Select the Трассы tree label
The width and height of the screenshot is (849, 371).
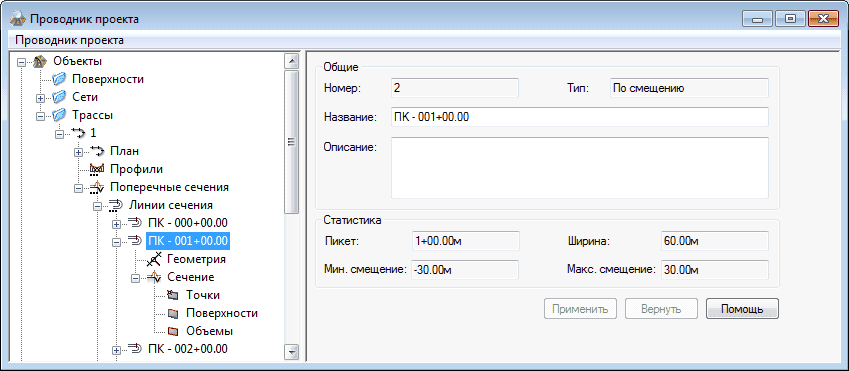coord(92,115)
